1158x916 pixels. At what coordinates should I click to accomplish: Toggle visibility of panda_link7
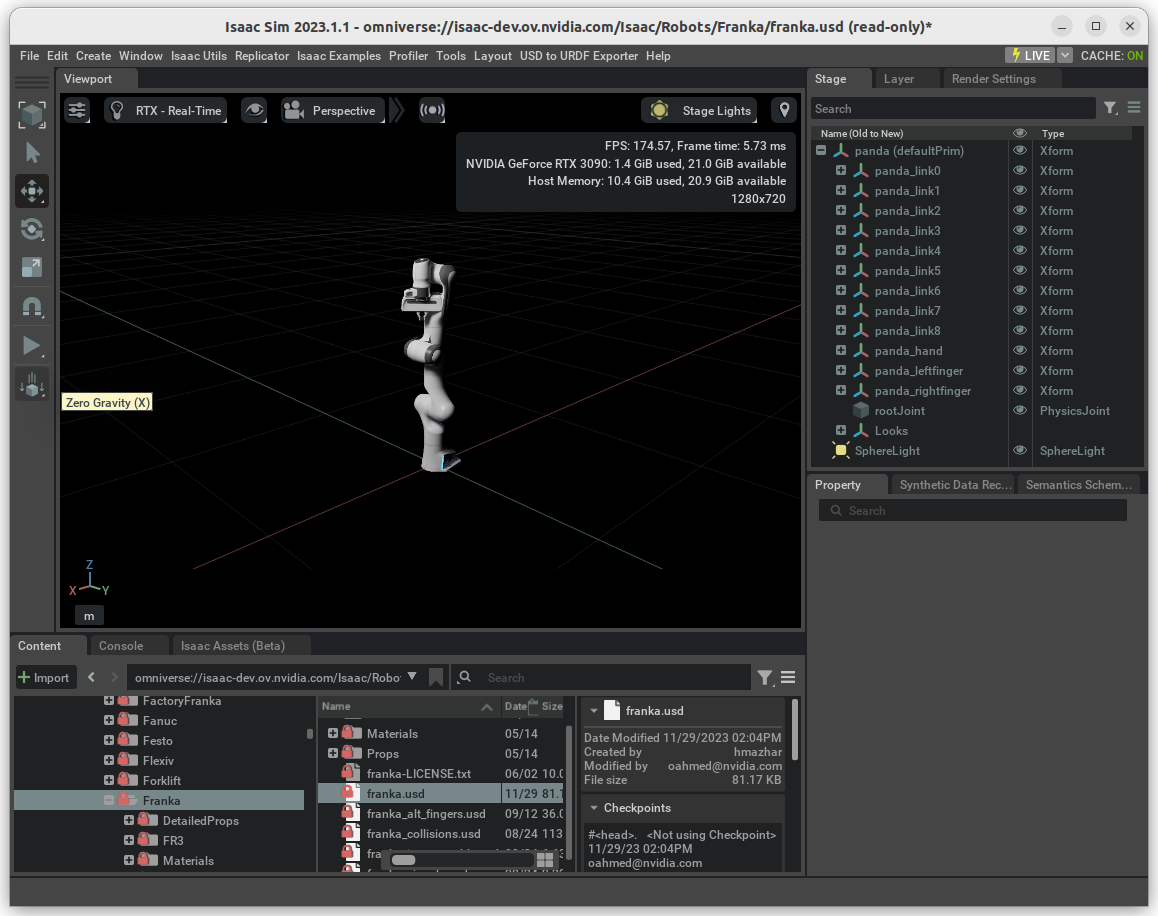coord(1020,310)
